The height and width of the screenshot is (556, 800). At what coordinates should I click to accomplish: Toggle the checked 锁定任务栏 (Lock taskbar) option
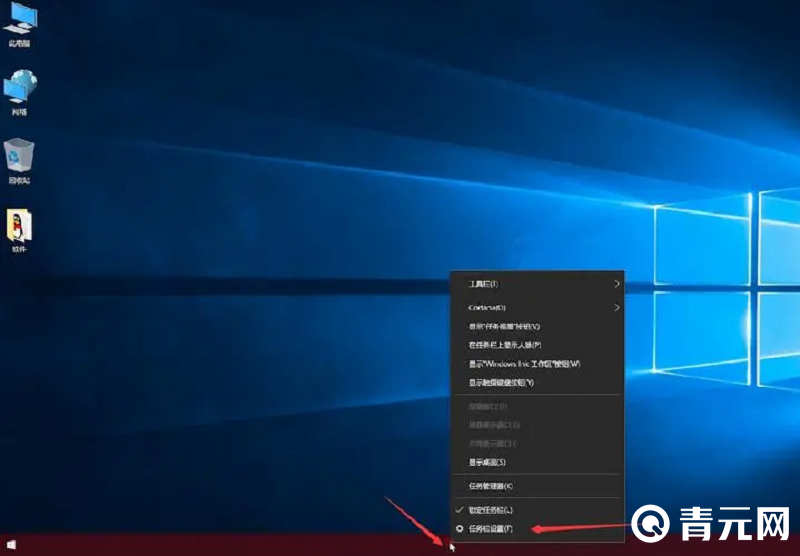(538, 510)
